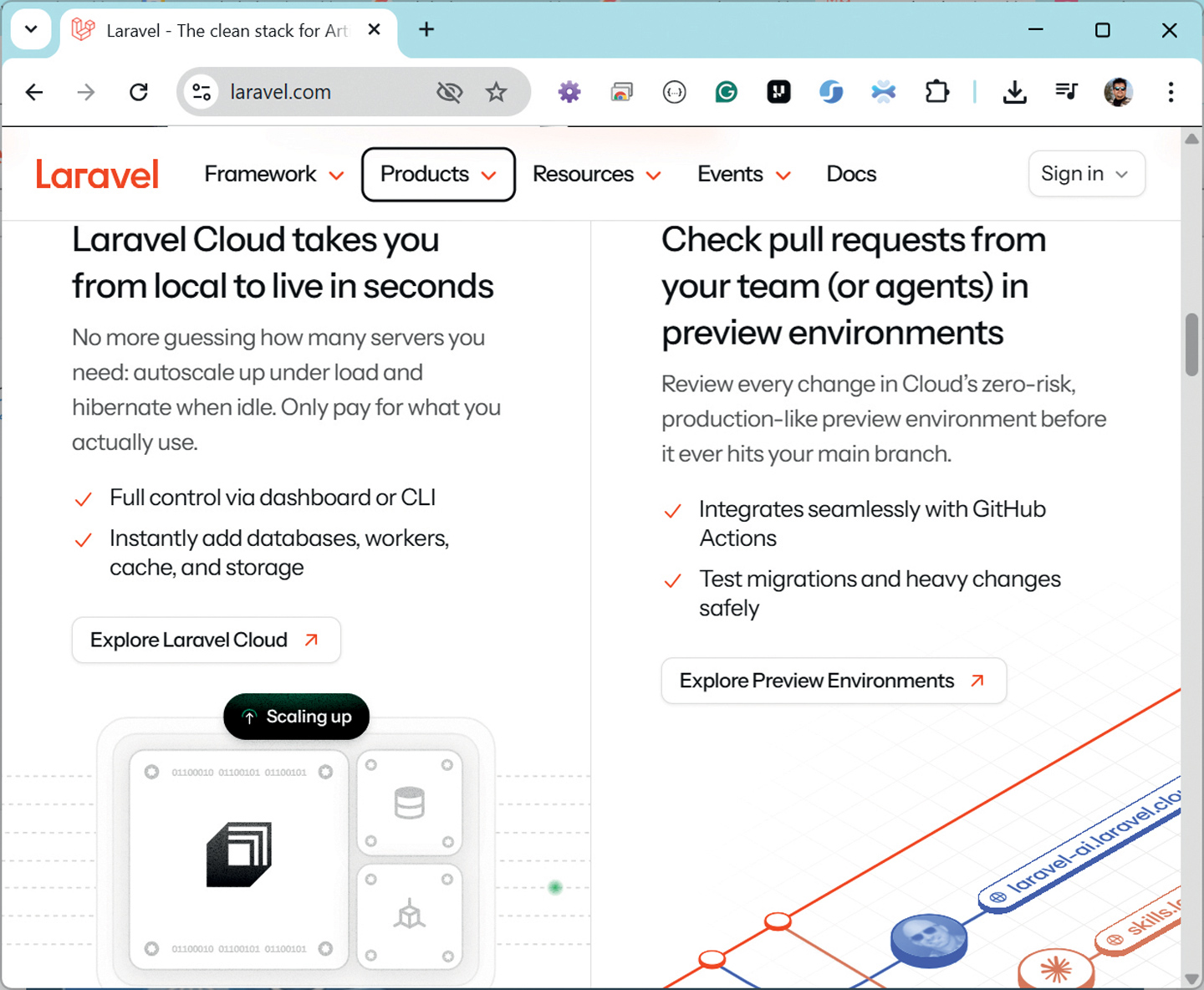This screenshot has height=990, width=1204.
Task: Open the Products navigation menu
Action: tap(438, 174)
